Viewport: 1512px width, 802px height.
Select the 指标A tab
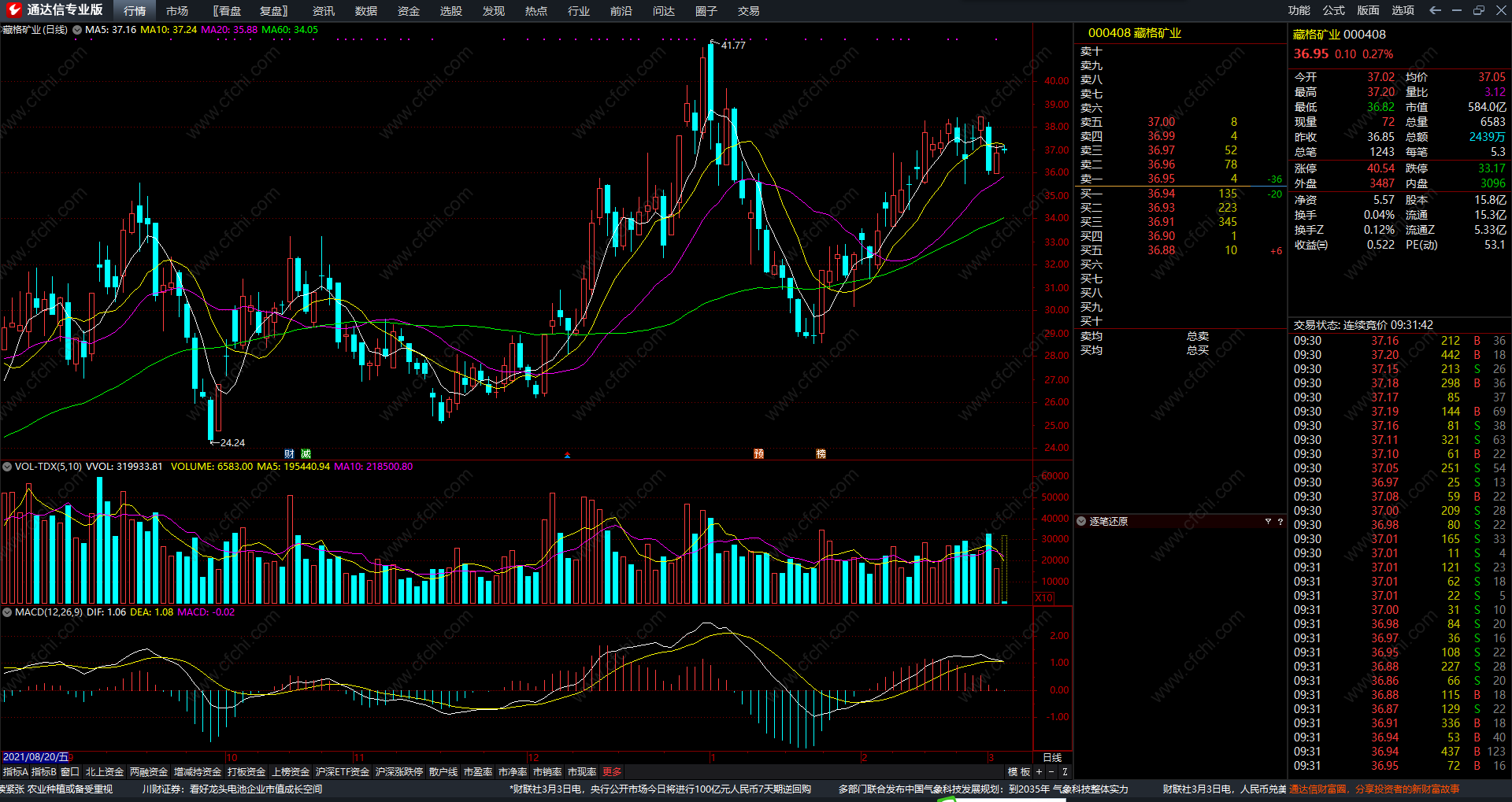click(16, 772)
